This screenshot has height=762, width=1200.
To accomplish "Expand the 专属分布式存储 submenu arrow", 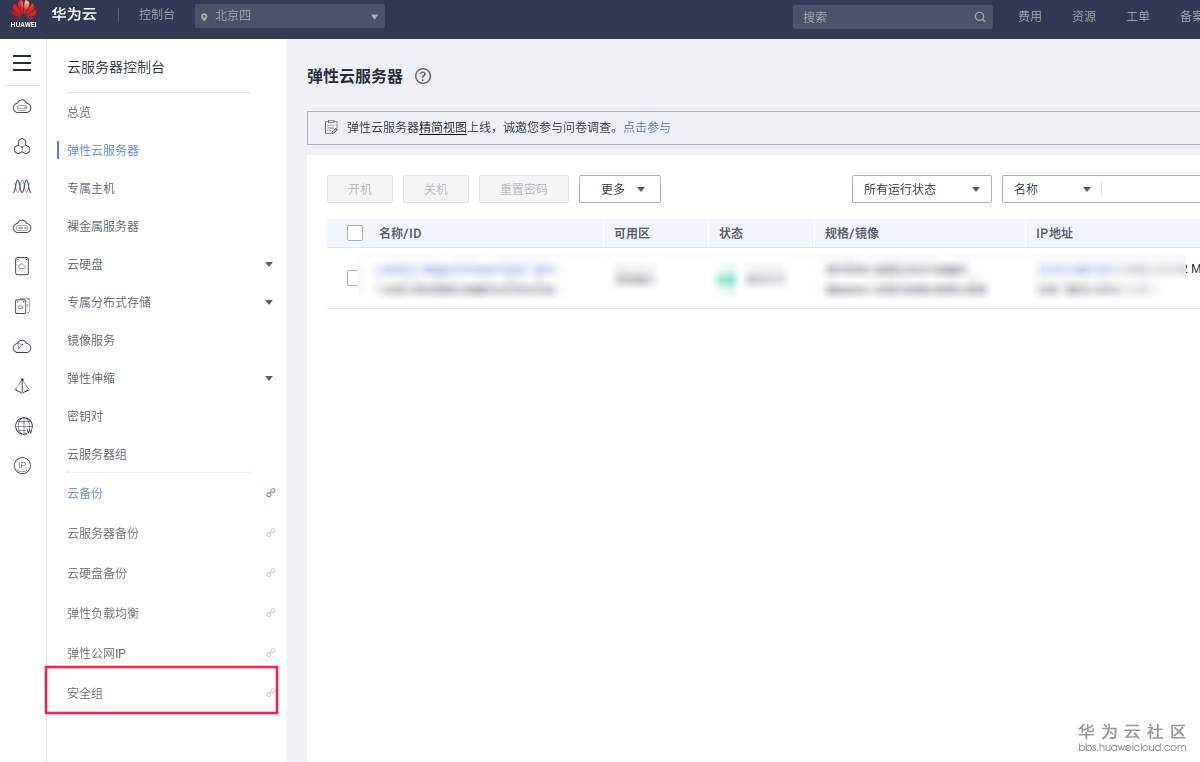I will click(x=268, y=302).
